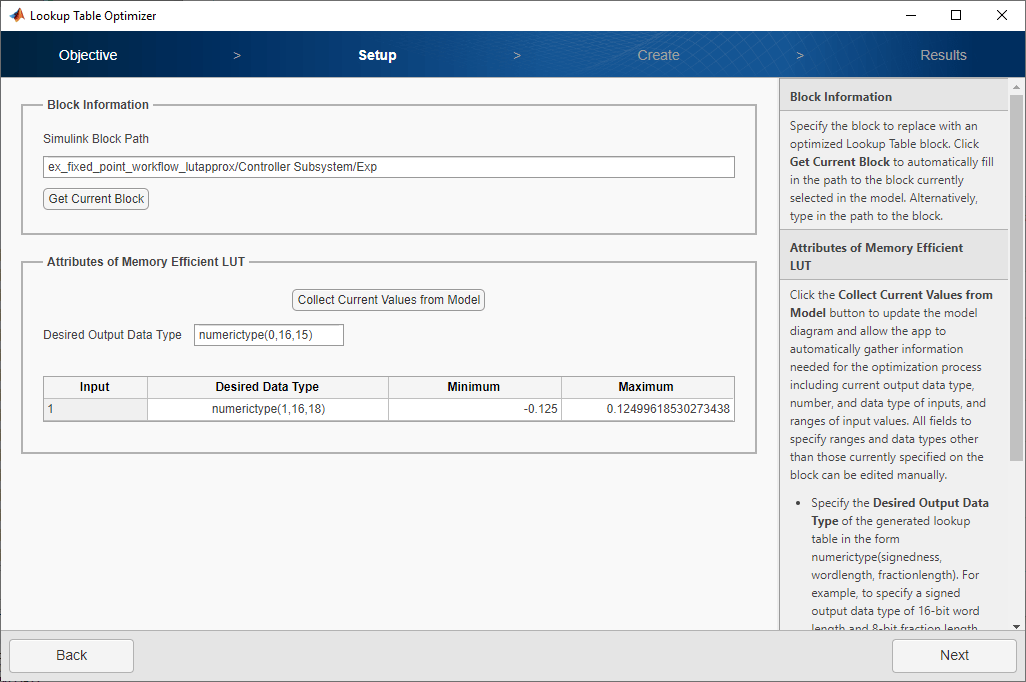Maximize the Lookup Table Optimizer window
Image resolution: width=1026 pixels, height=682 pixels.
[x=956, y=15]
